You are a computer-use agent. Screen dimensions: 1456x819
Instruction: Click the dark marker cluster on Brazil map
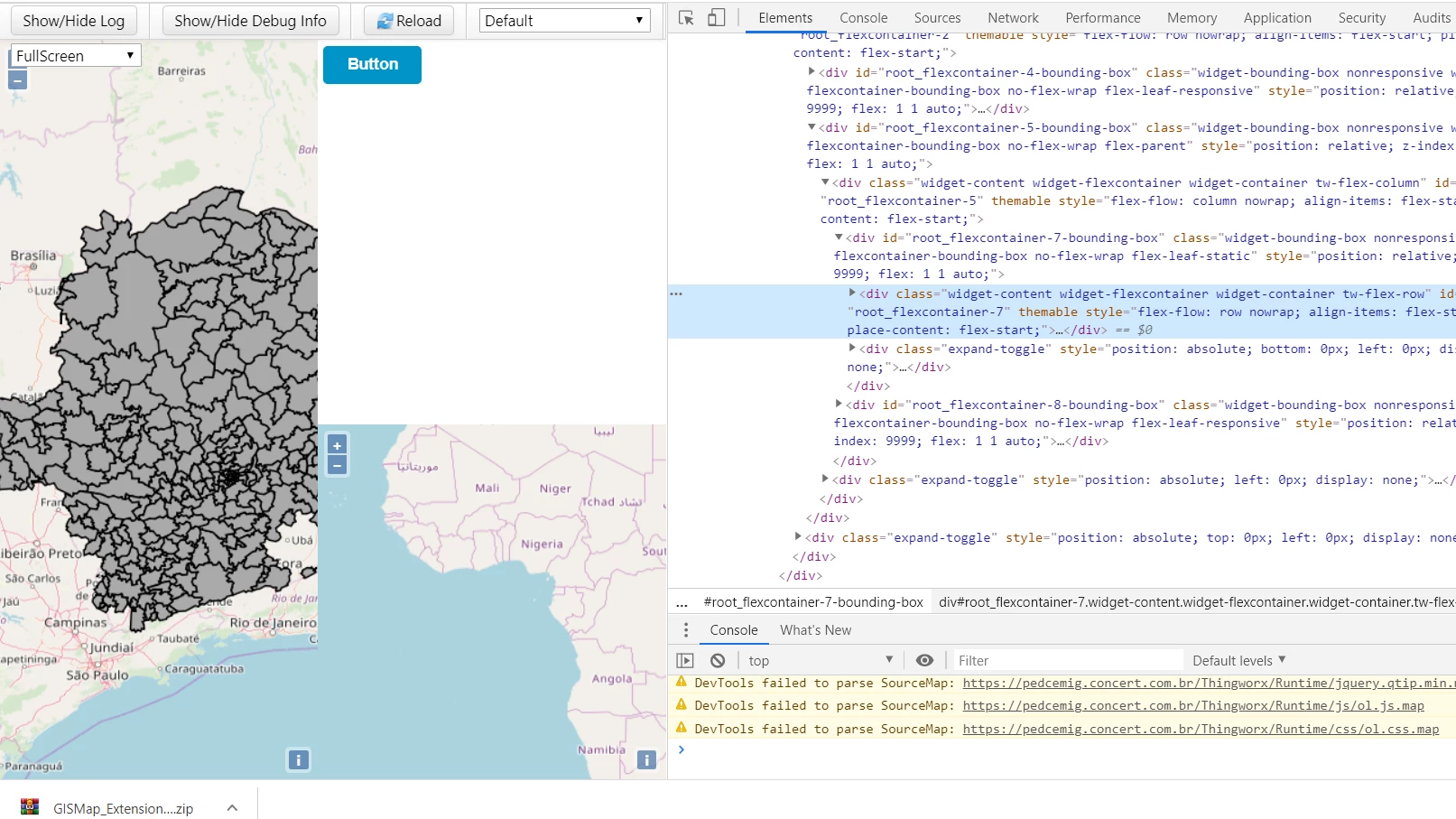pos(232,476)
